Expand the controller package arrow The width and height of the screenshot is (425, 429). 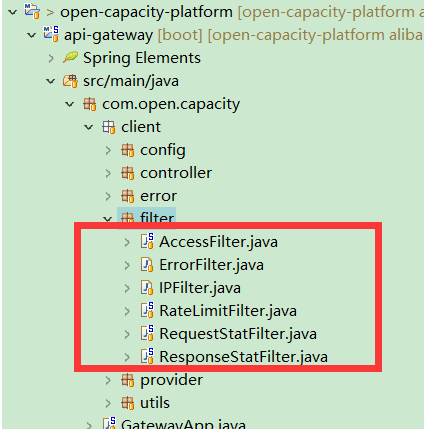pyautogui.click(x=108, y=173)
